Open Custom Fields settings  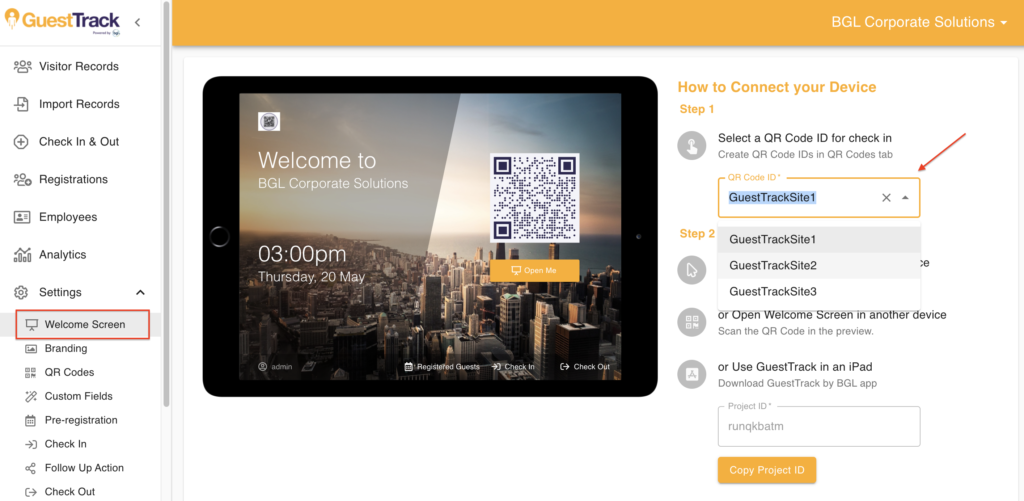[78, 396]
